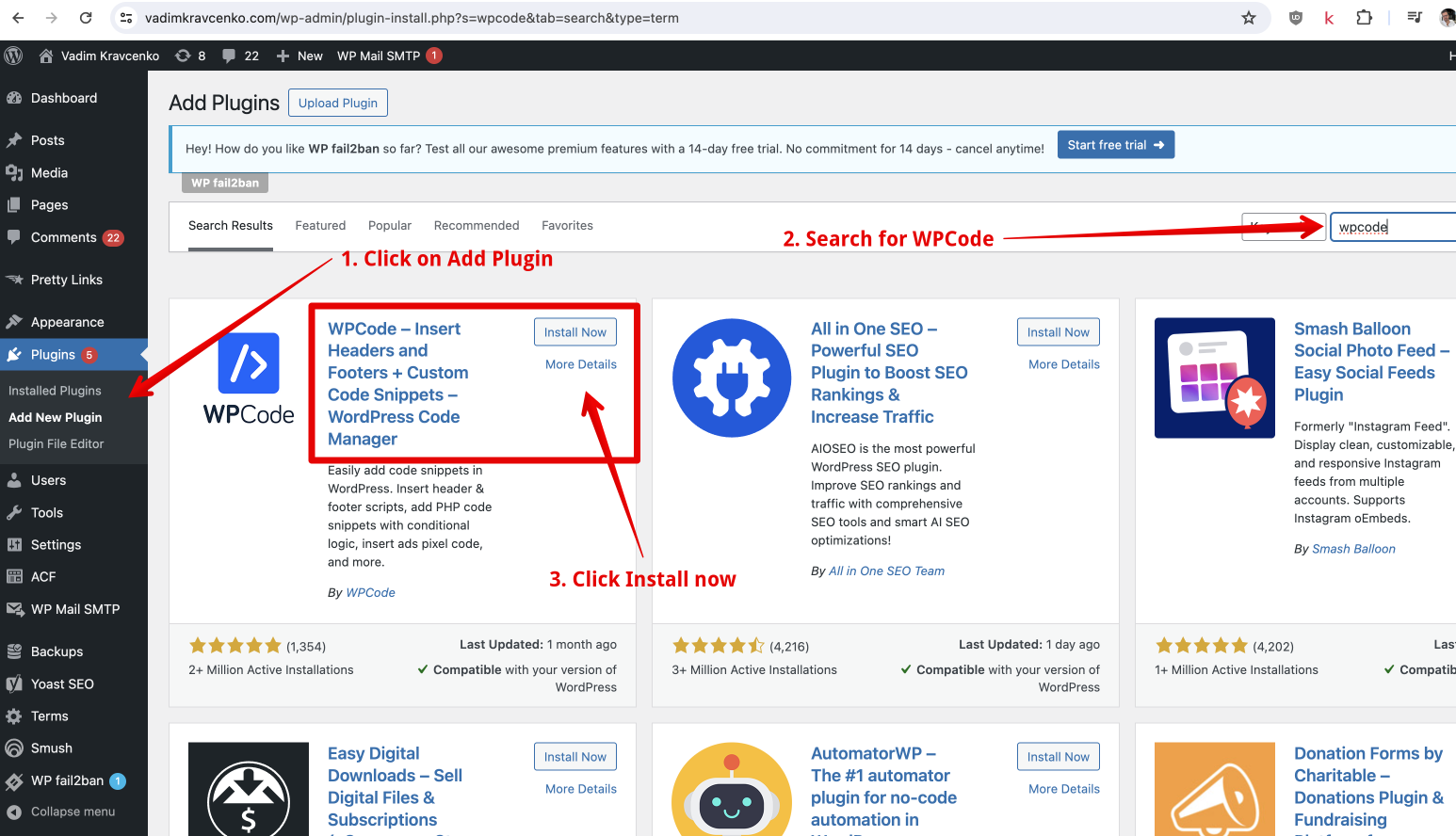Open the + New menu in the admin bar
The height and width of the screenshot is (836, 1456).
coord(299,56)
